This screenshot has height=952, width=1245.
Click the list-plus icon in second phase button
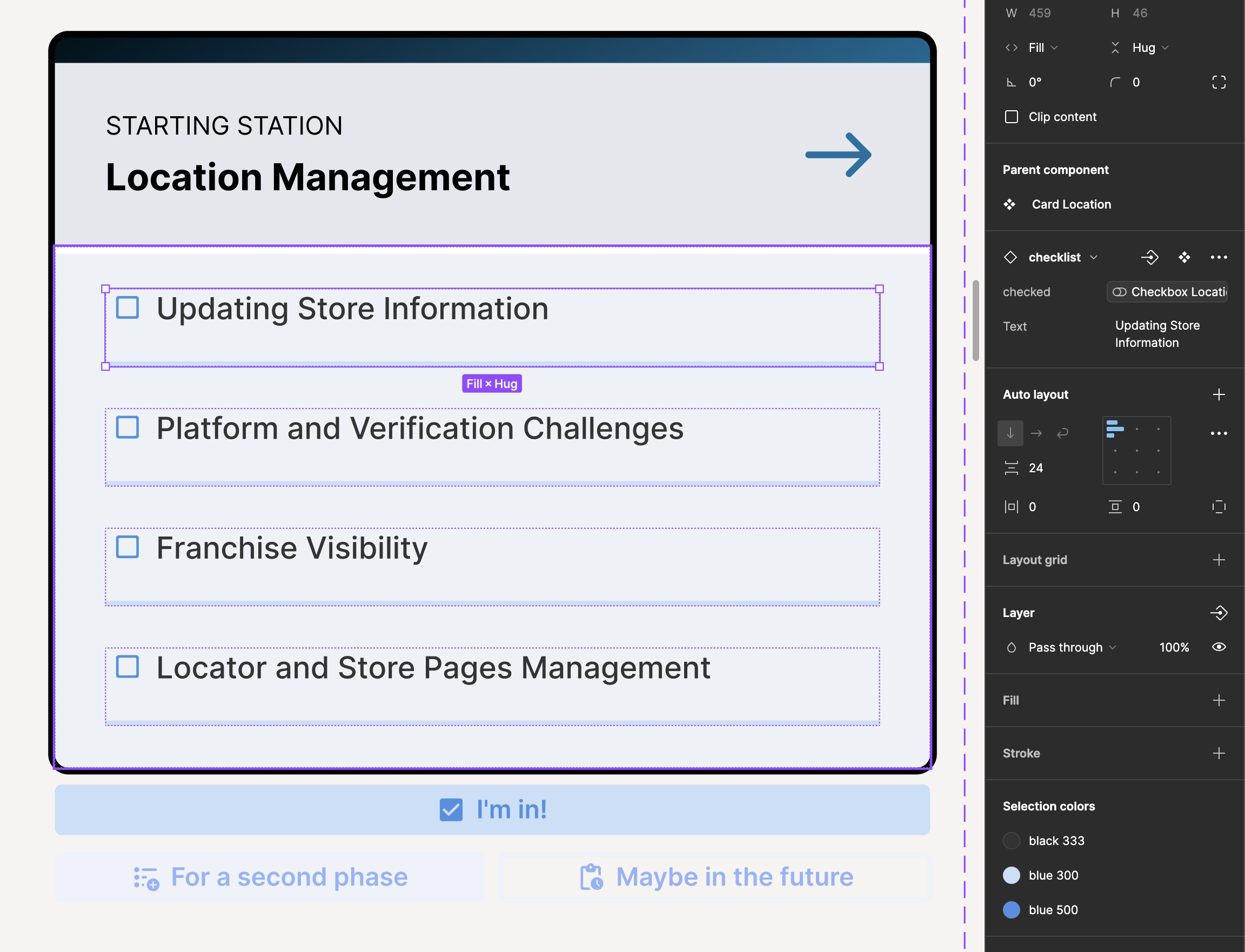pyautogui.click(x=146, y=878)
